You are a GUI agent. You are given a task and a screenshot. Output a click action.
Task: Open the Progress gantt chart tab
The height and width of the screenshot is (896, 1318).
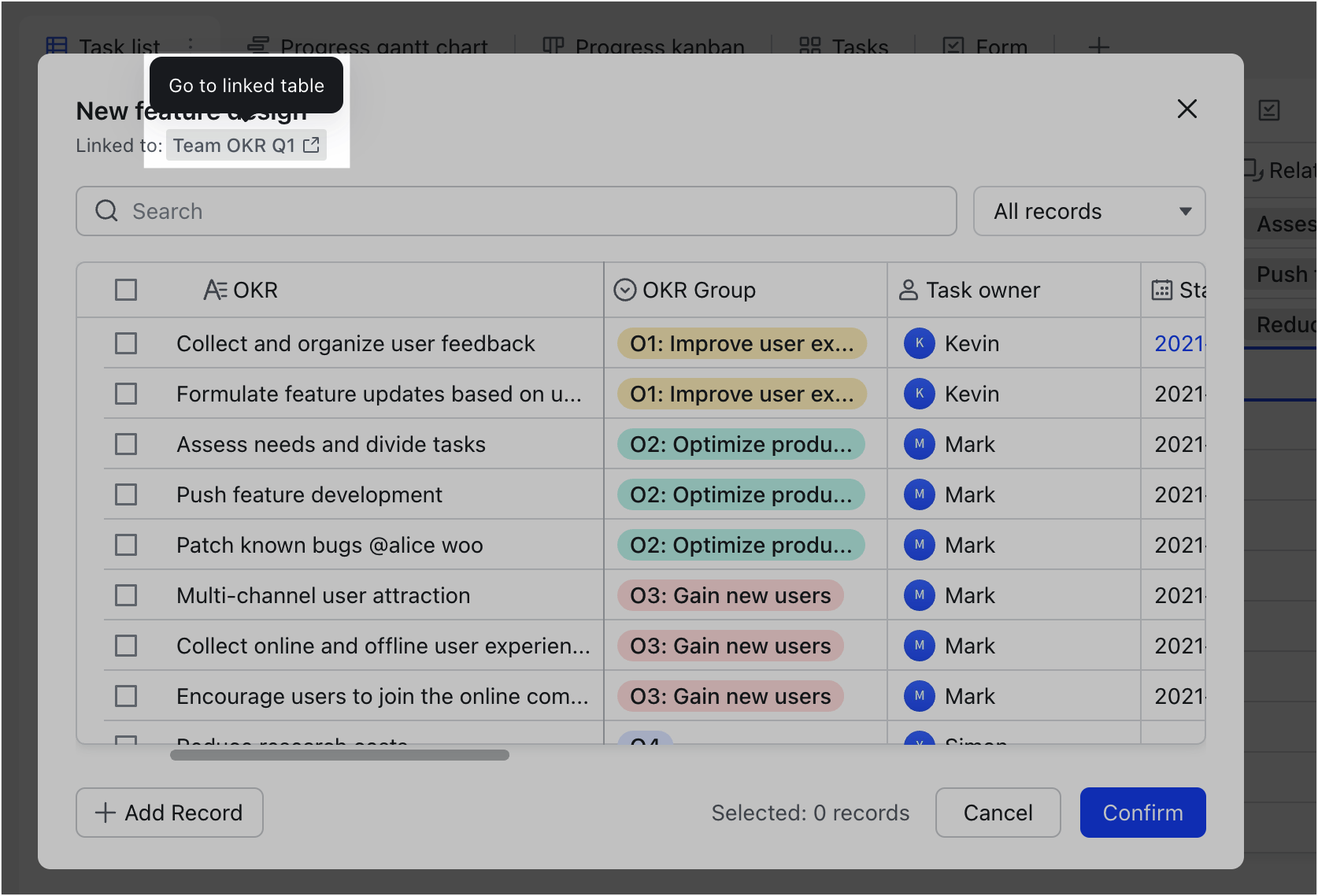point(368,46)
